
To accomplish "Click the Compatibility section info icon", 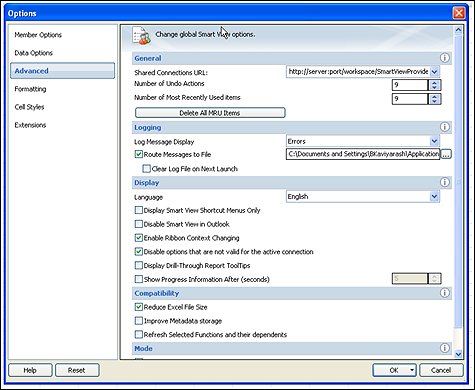I will pos(444,293).
